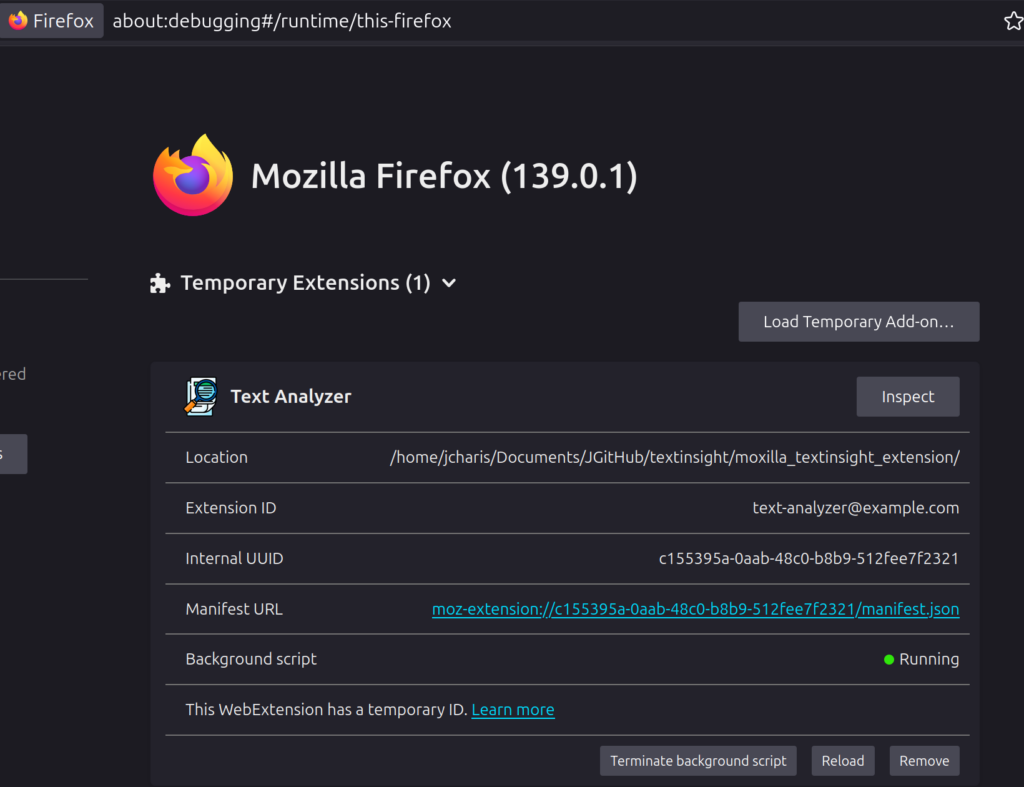
Task: Click the Temporary Extensions (1) heading
Action: (x=305, y=283)
